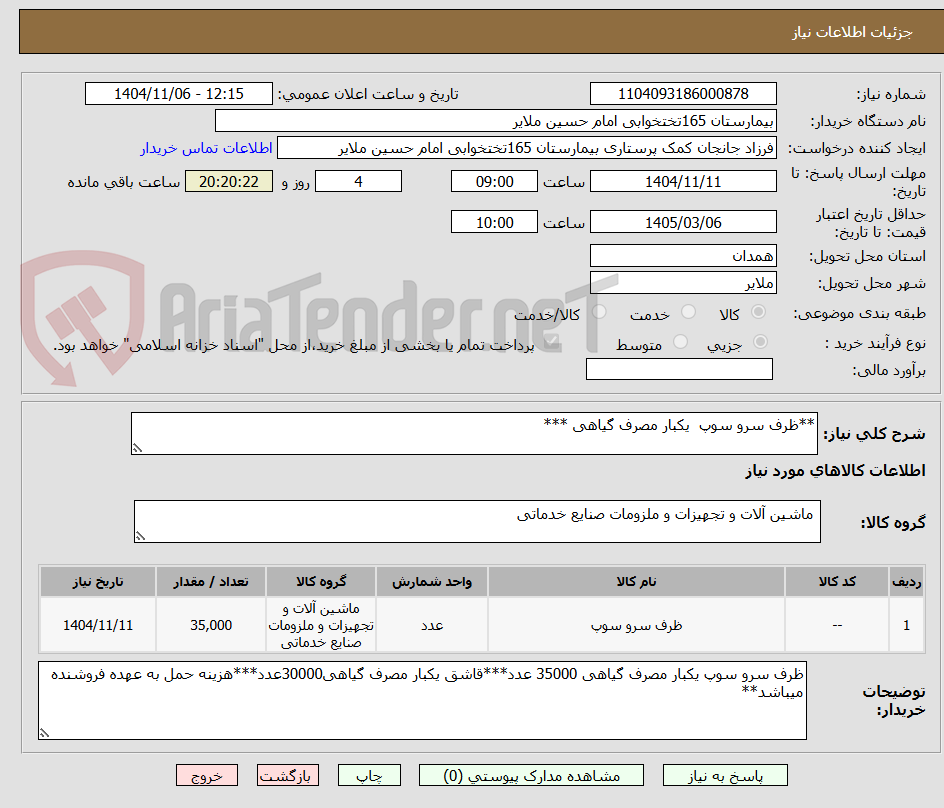Click the تاریخ نیاز column header
The width and height of the screenshot is (944, 808).
tap(98, 581)
